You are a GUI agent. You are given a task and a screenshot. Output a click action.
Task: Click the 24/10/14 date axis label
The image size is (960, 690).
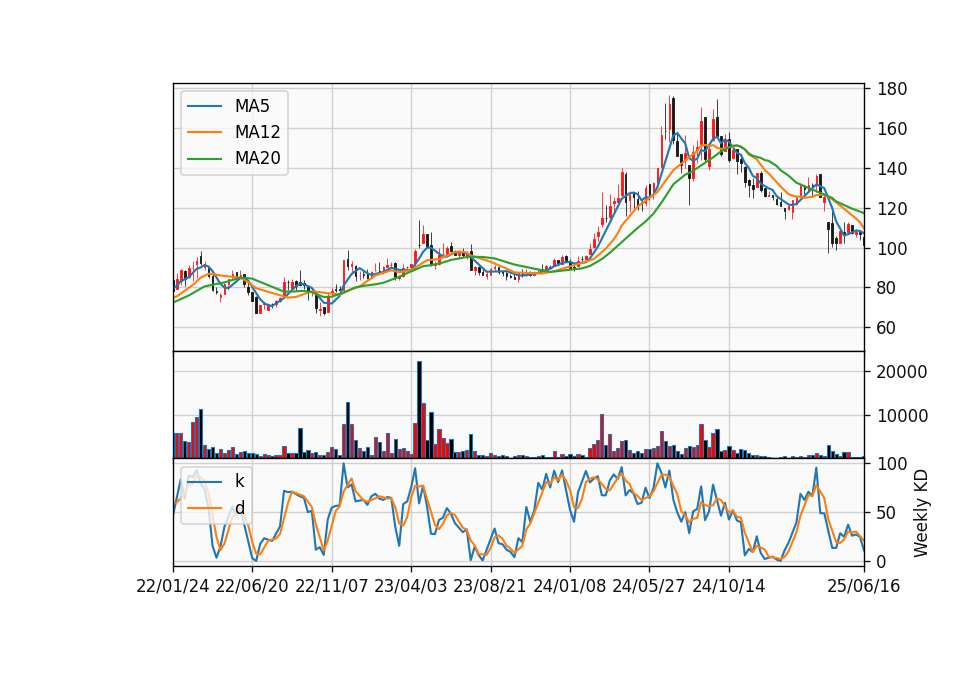pyautogui.click(x=729, y=586)
